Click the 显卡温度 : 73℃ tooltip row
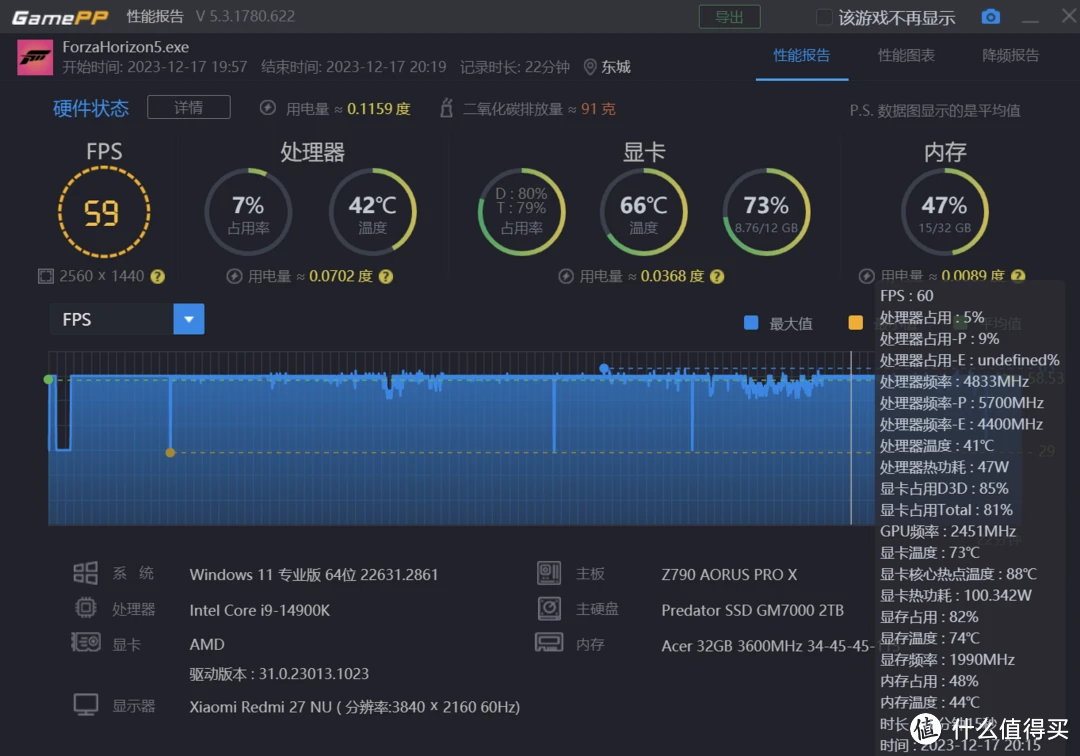Screen dimensions: 1080x756 pos(929,553)
